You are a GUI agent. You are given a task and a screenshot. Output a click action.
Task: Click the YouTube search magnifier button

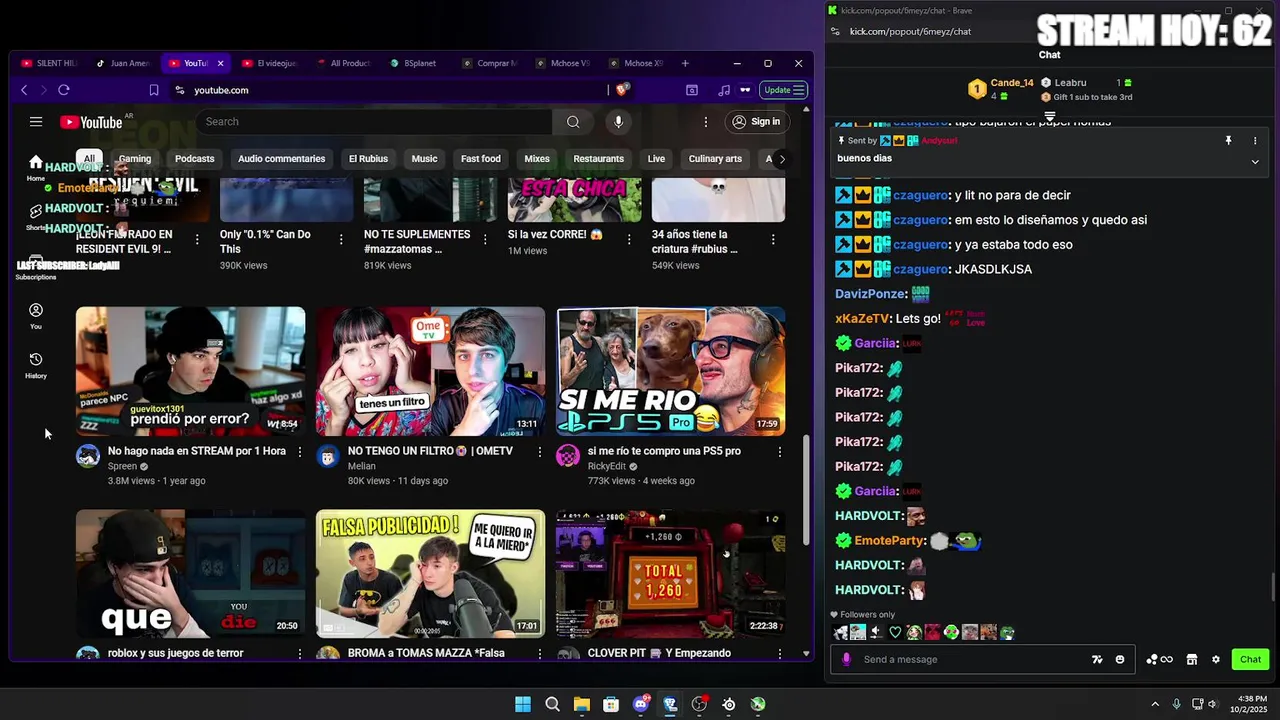(573, 122)
